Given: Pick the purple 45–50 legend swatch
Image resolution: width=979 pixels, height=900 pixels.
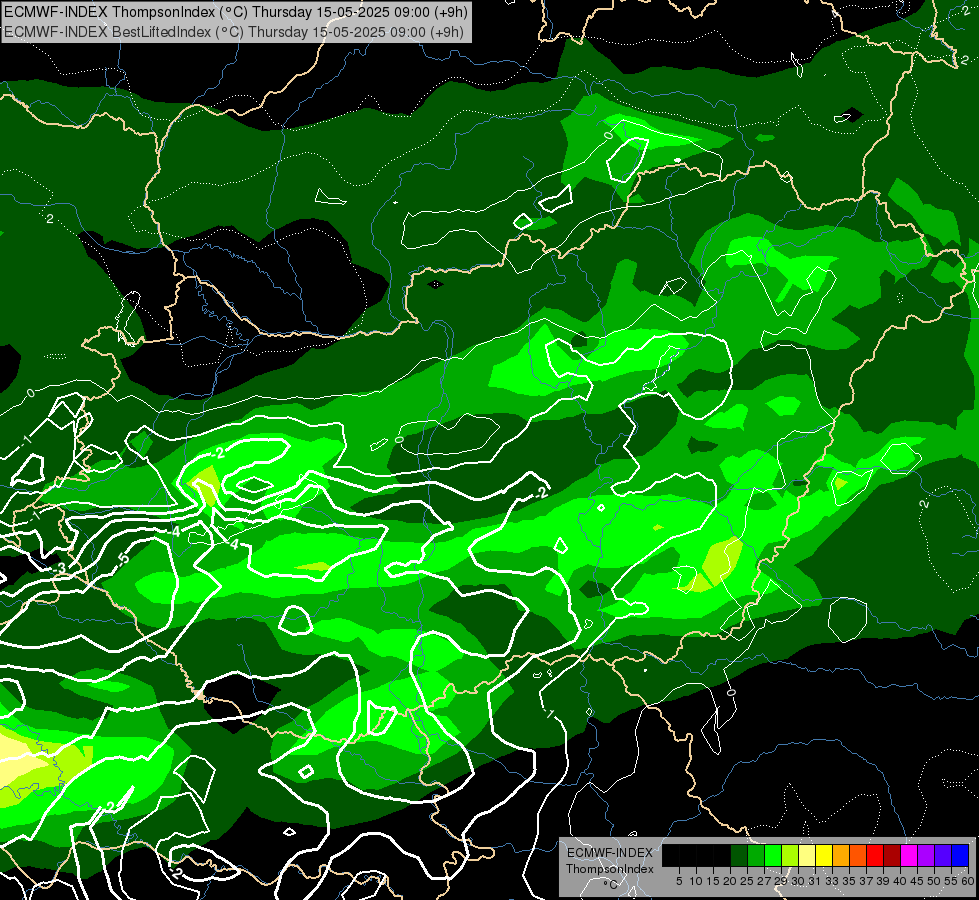Looking at the screenshot, I should click(x=926, y=855).
